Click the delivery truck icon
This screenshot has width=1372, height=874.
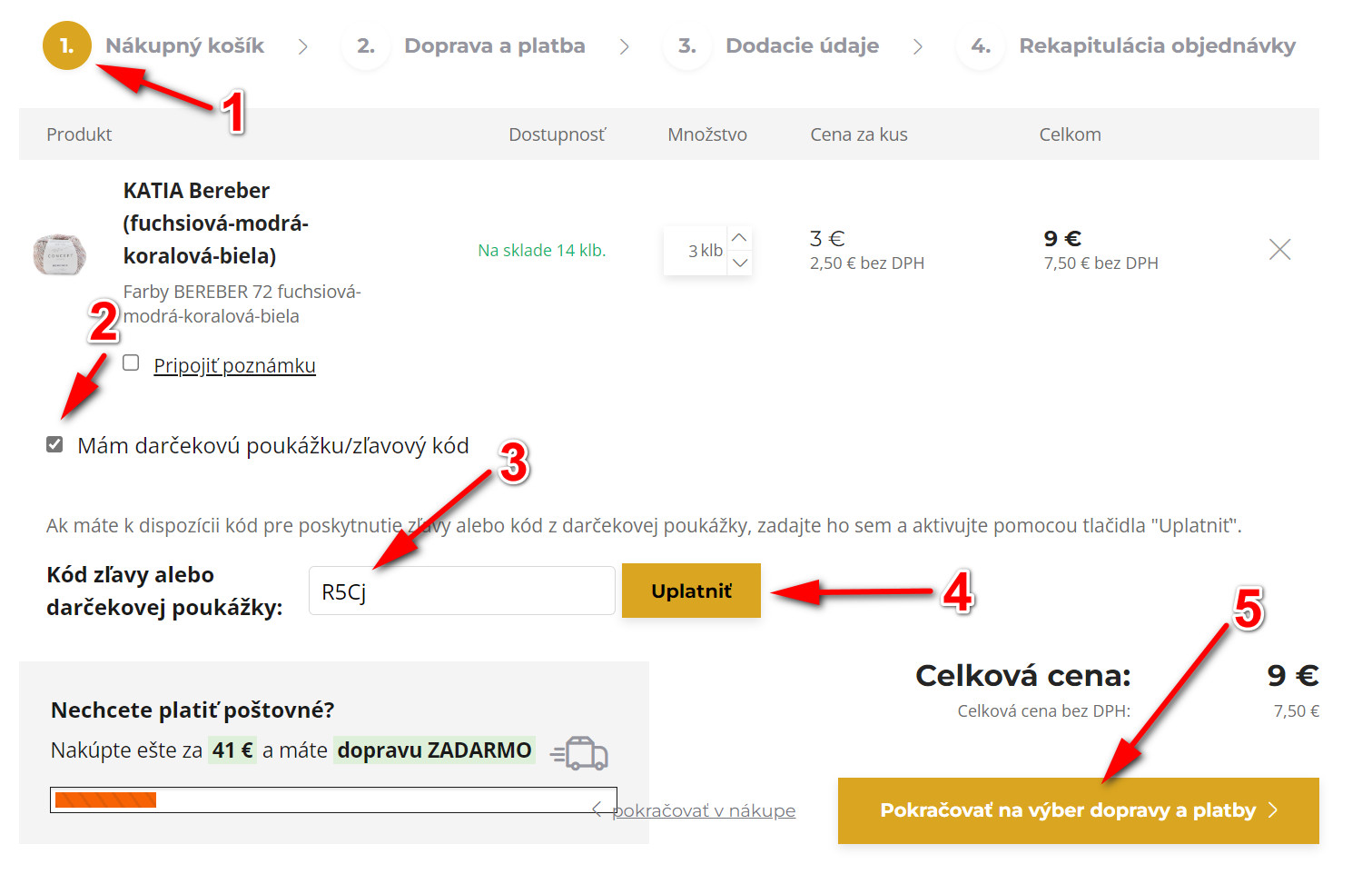582,753
